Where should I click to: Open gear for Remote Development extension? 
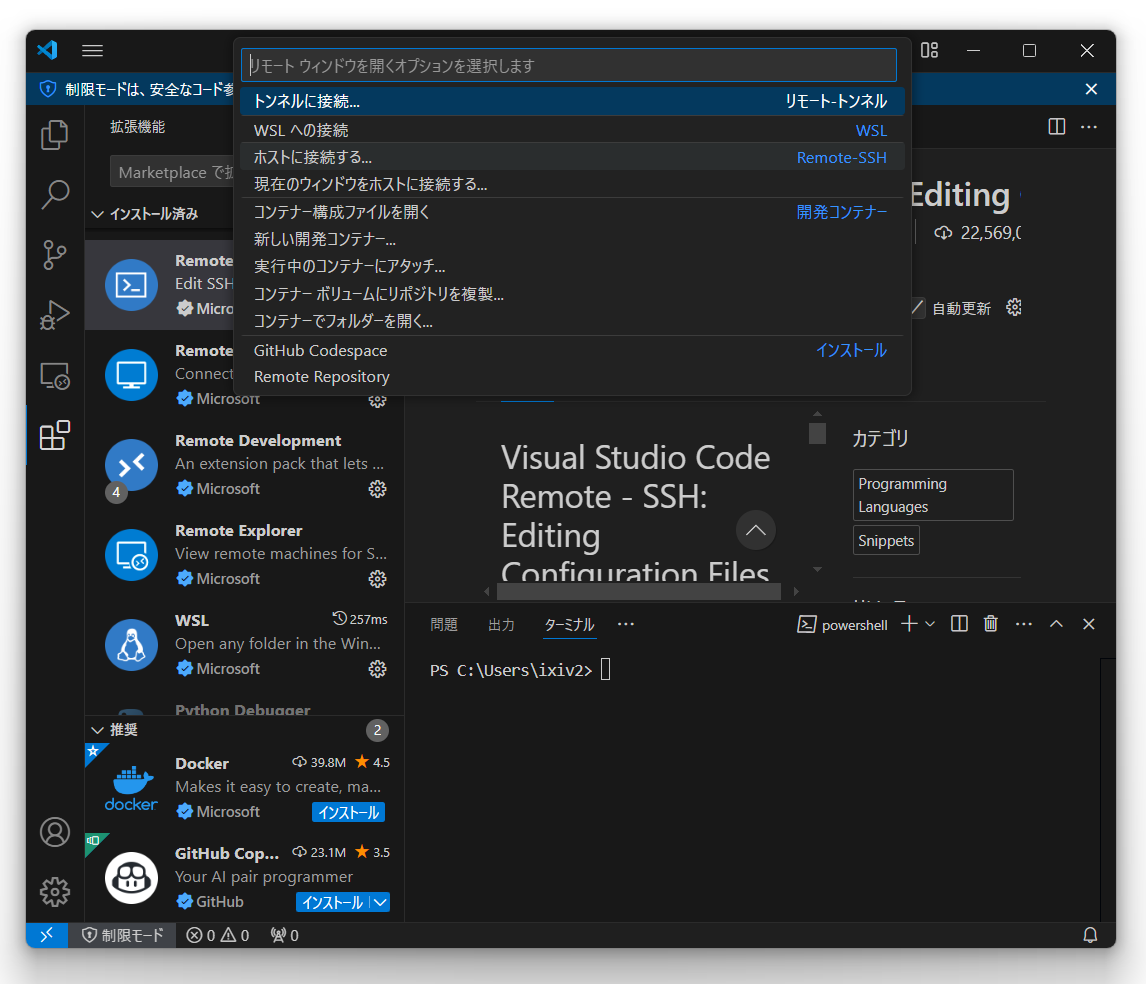377,489
